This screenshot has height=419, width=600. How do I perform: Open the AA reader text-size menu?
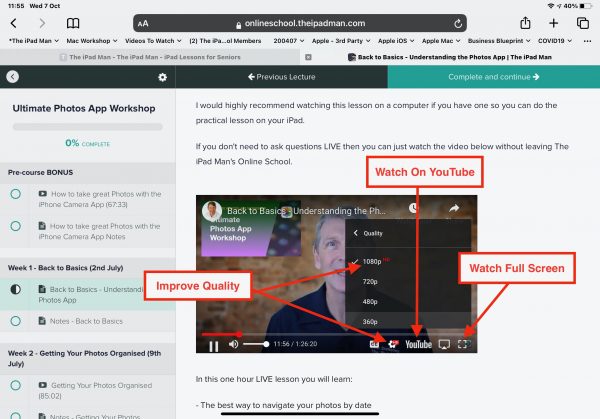pos(143,24)
